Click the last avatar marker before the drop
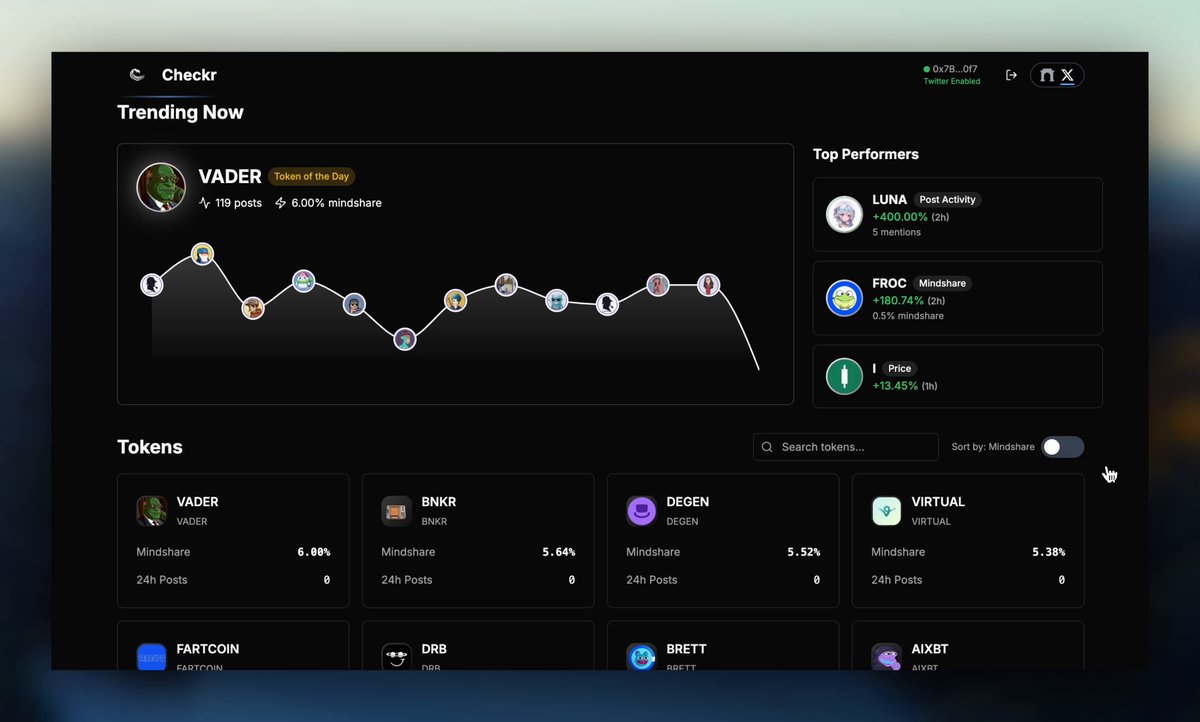 (x=709, y=285)
